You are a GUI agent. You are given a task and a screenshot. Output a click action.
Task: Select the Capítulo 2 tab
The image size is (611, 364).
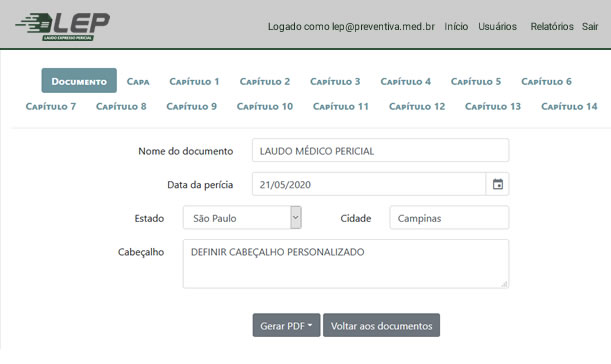pyautogui.click(x=265, y=81)
